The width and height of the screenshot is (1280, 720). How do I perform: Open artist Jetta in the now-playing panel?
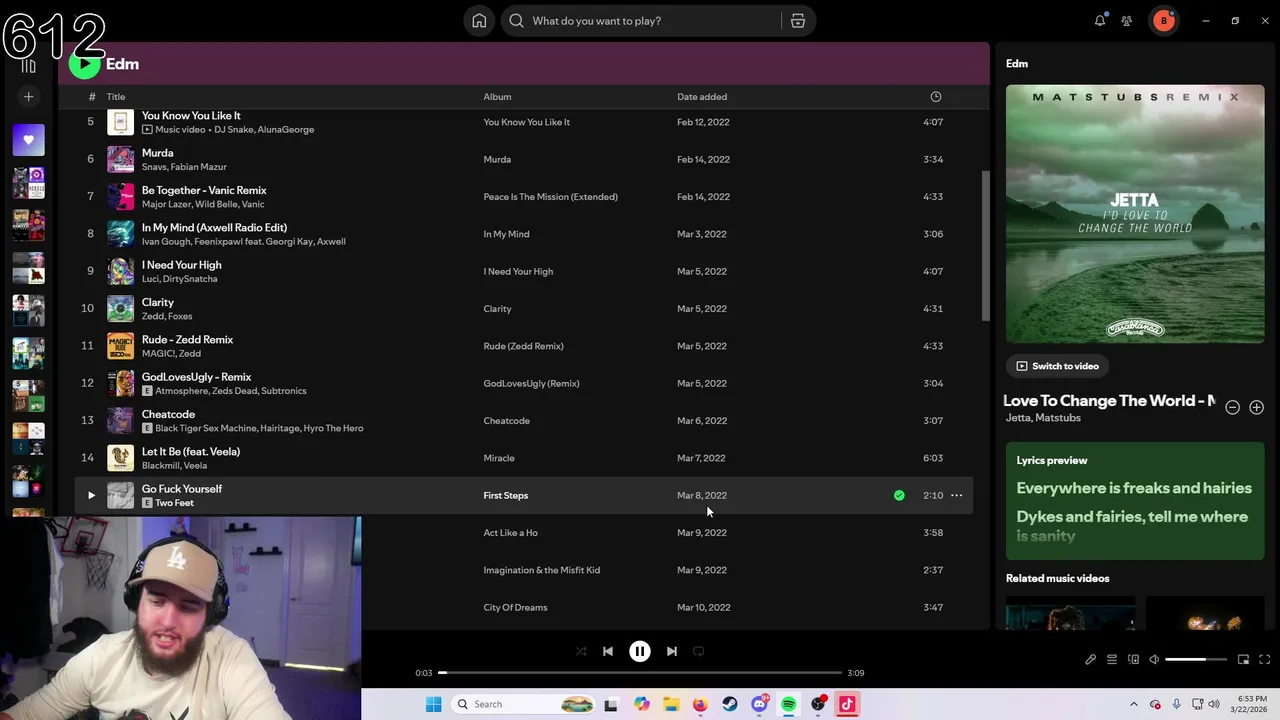tap(1017, 418)
